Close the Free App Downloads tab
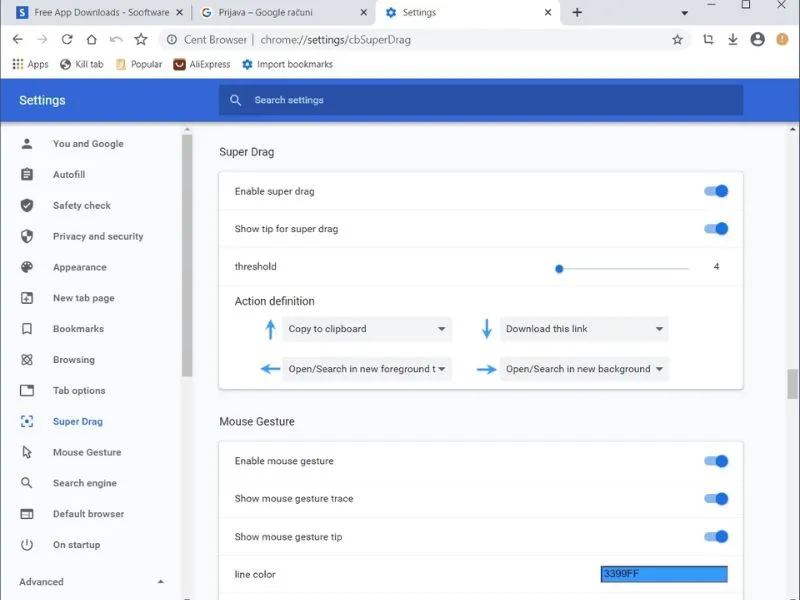The height and width of the screenshot is (600, 800). (x=180, y=12)
